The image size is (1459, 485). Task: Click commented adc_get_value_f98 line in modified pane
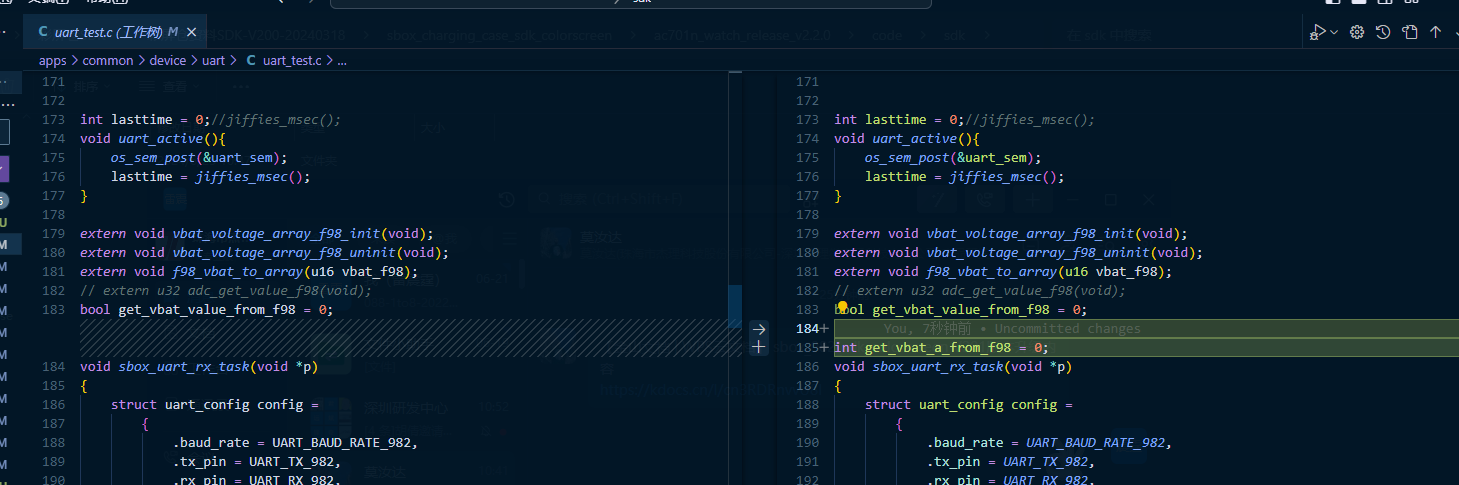tap(980, 290)
